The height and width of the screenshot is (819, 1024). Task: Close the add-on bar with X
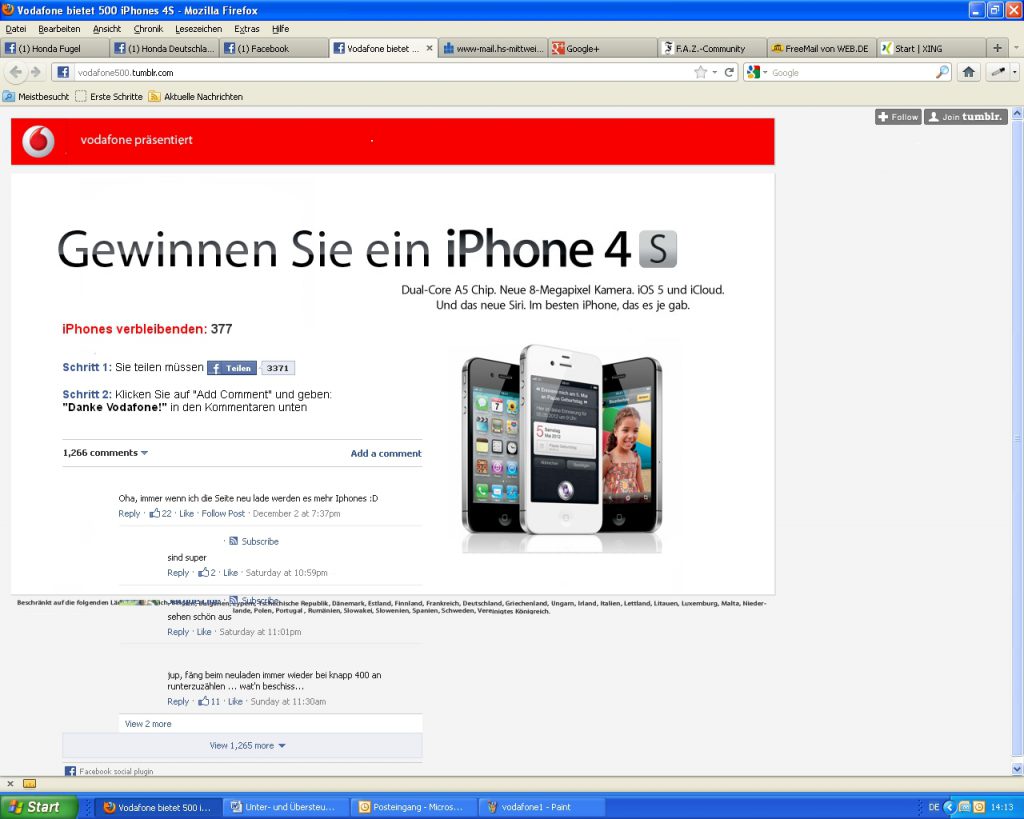10,784
